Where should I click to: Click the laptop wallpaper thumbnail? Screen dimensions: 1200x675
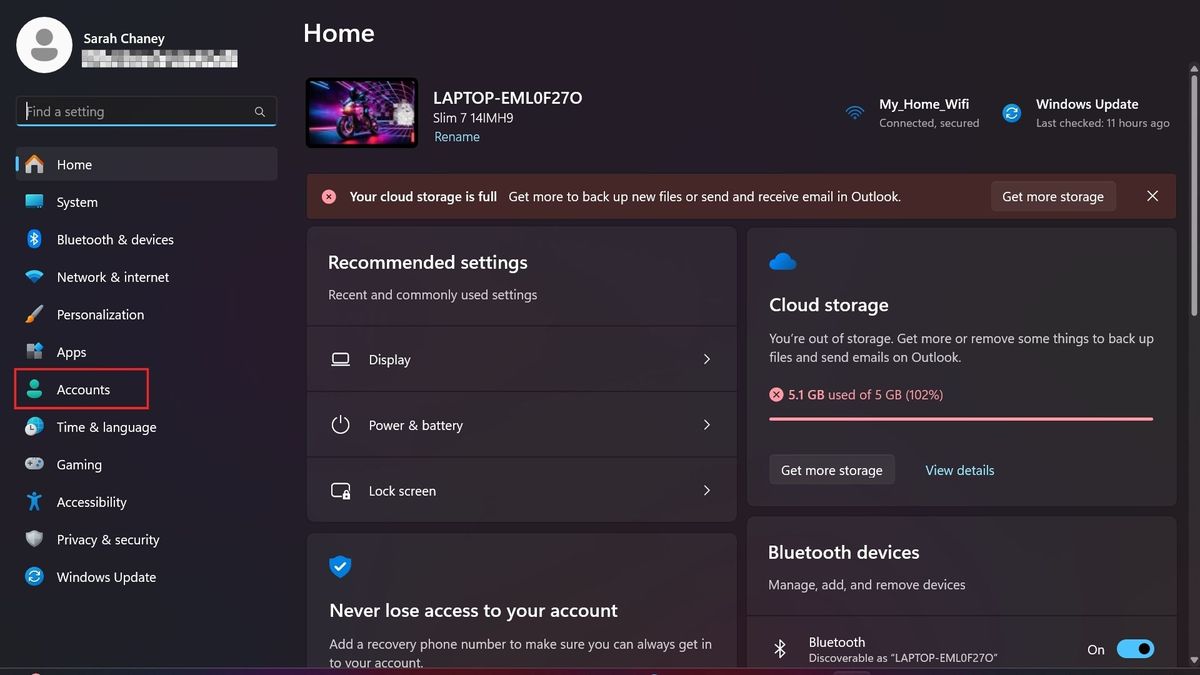tap(362, 113)
